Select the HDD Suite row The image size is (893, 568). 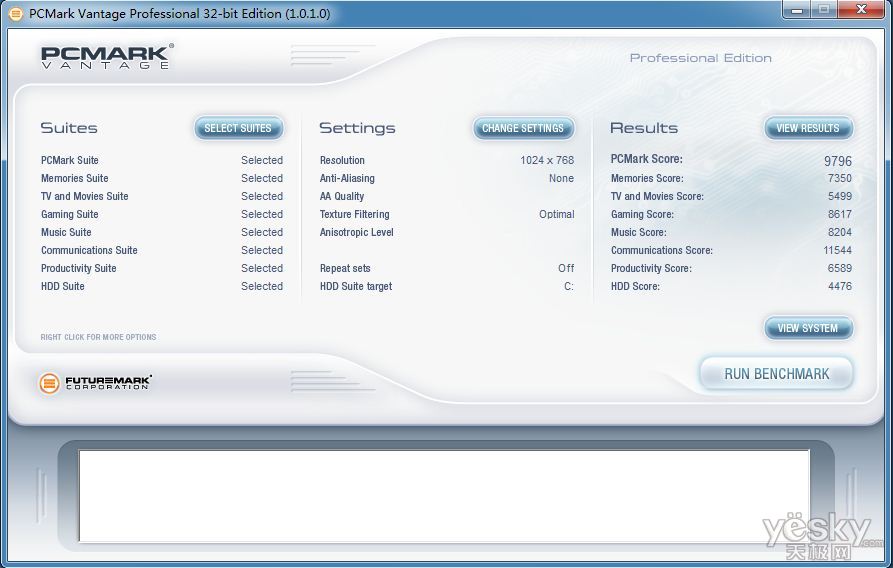point(162,286)
